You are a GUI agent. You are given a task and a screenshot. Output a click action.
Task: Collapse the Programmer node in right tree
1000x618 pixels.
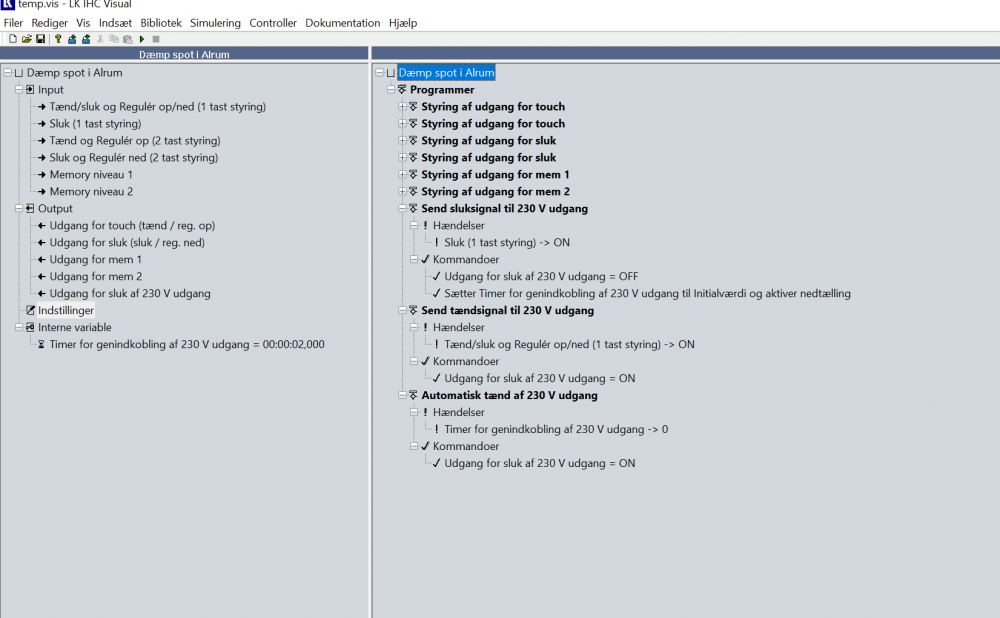[390, 90]
